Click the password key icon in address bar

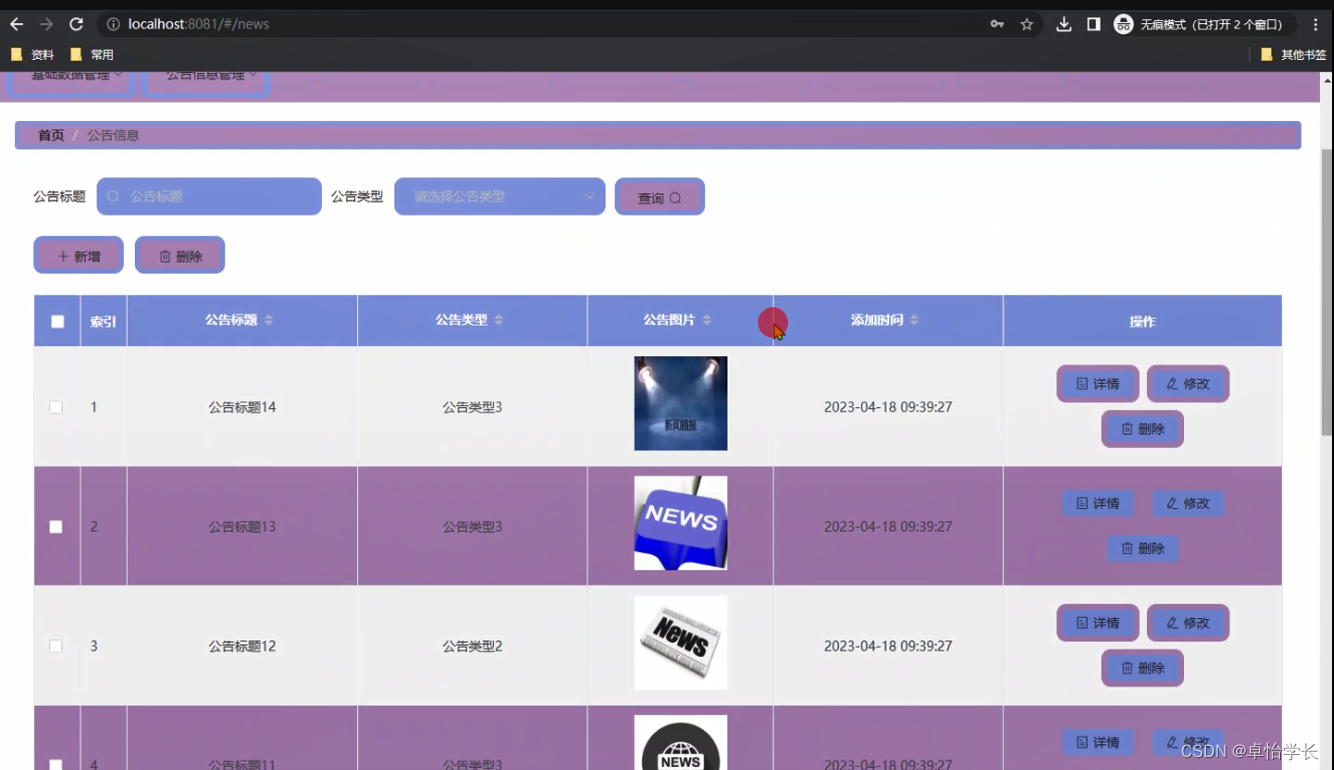click(x=997, y=24)
